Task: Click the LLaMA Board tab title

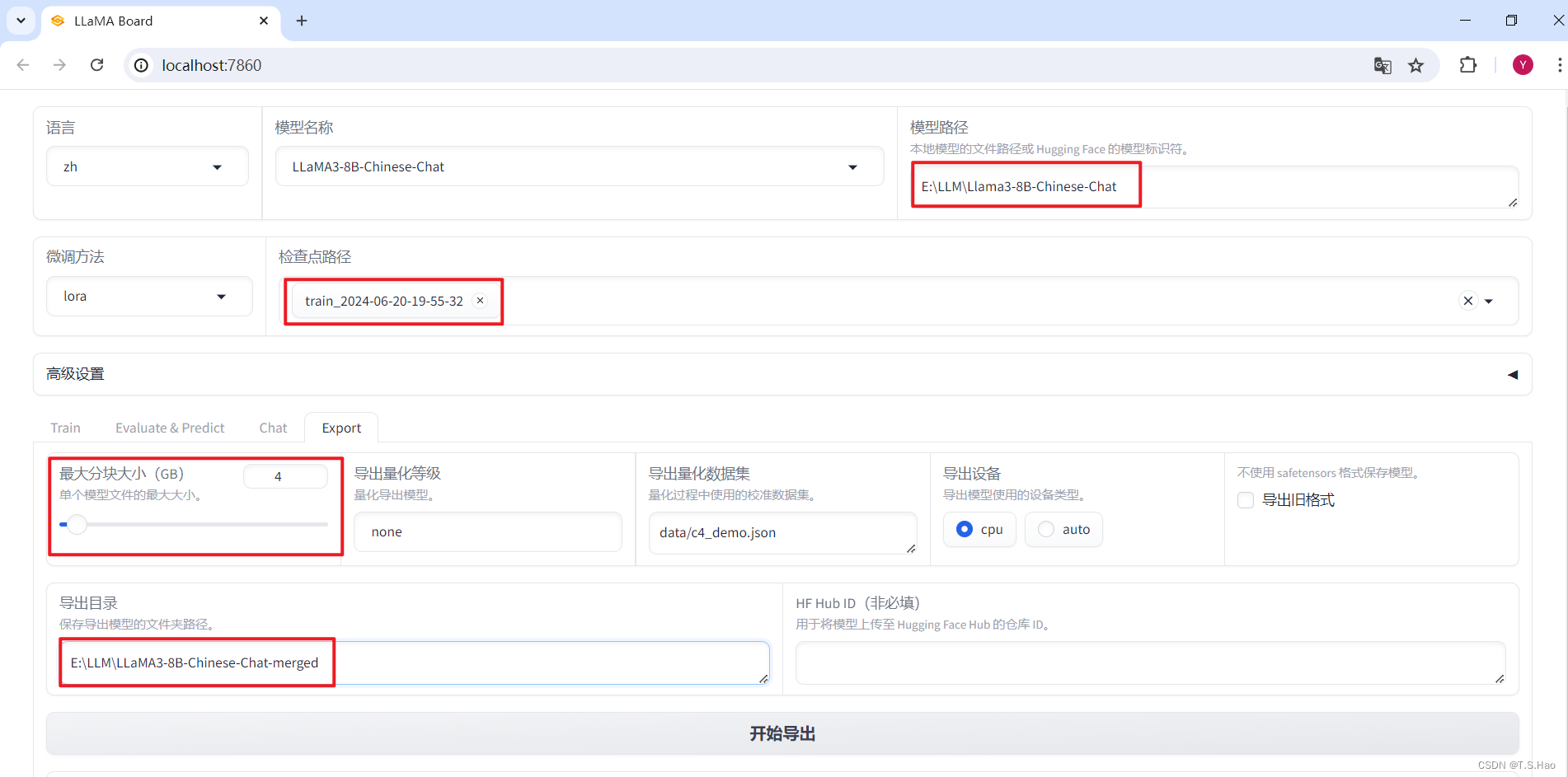Action: (113, 21)
